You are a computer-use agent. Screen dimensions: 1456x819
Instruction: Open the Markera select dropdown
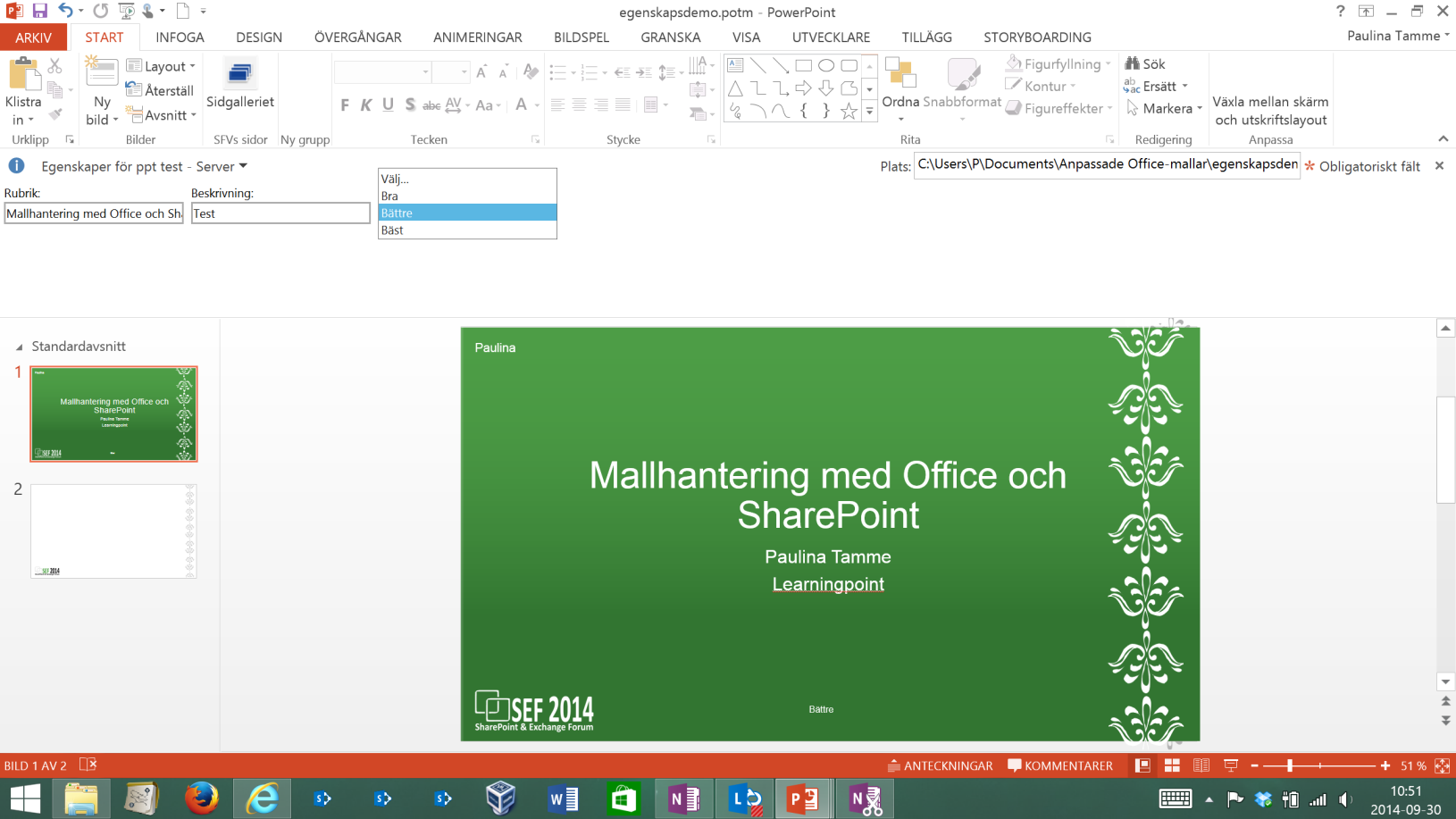click(x=1164, y=108)
